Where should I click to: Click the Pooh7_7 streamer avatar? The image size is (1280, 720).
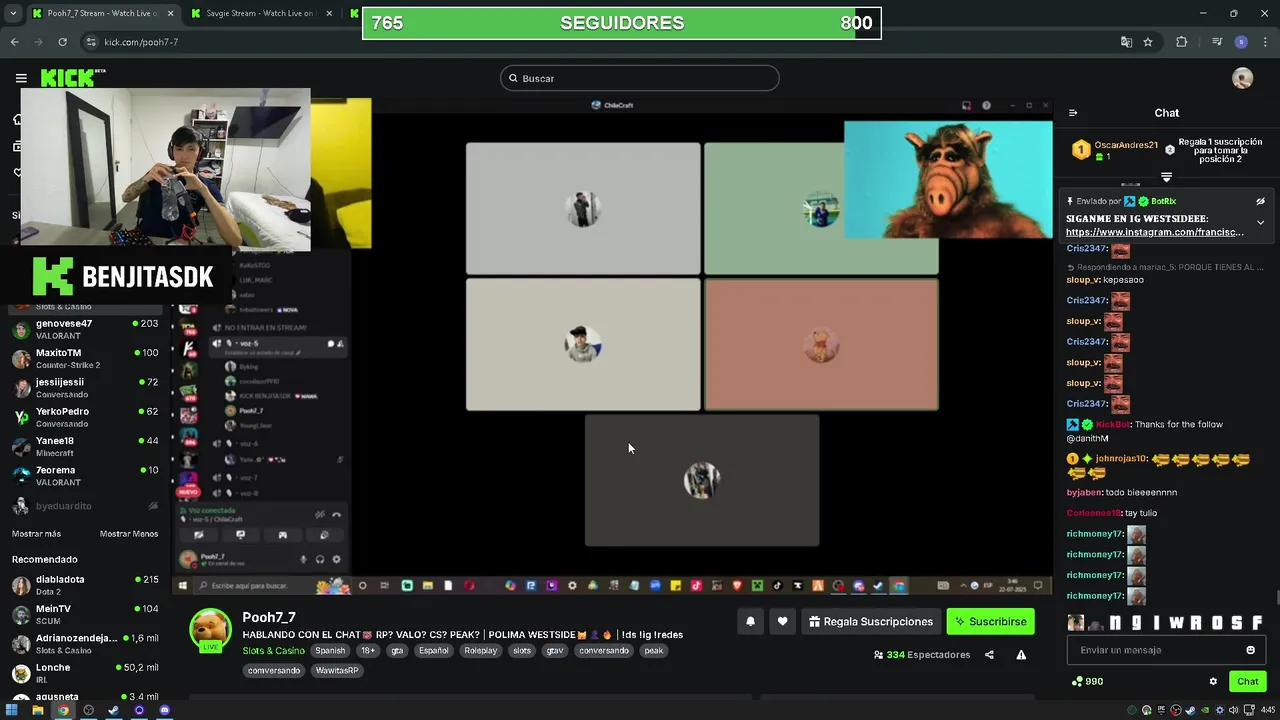tap(210, 629)
